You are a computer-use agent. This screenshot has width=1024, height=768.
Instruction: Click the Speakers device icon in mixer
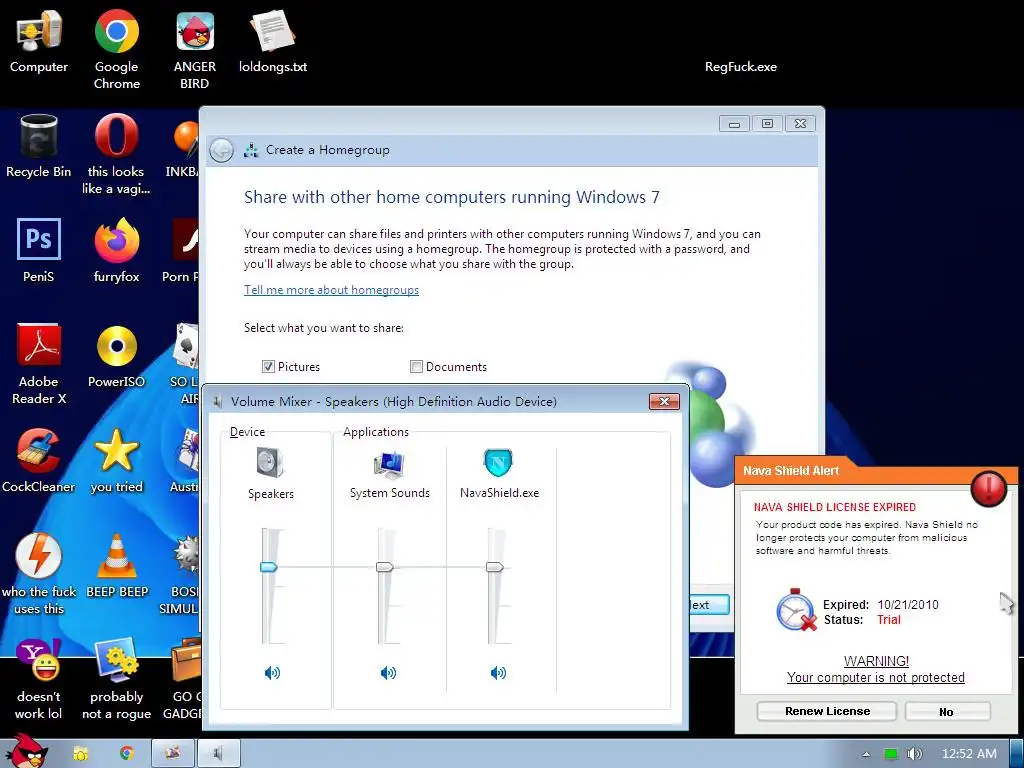(x=270, y=463)
